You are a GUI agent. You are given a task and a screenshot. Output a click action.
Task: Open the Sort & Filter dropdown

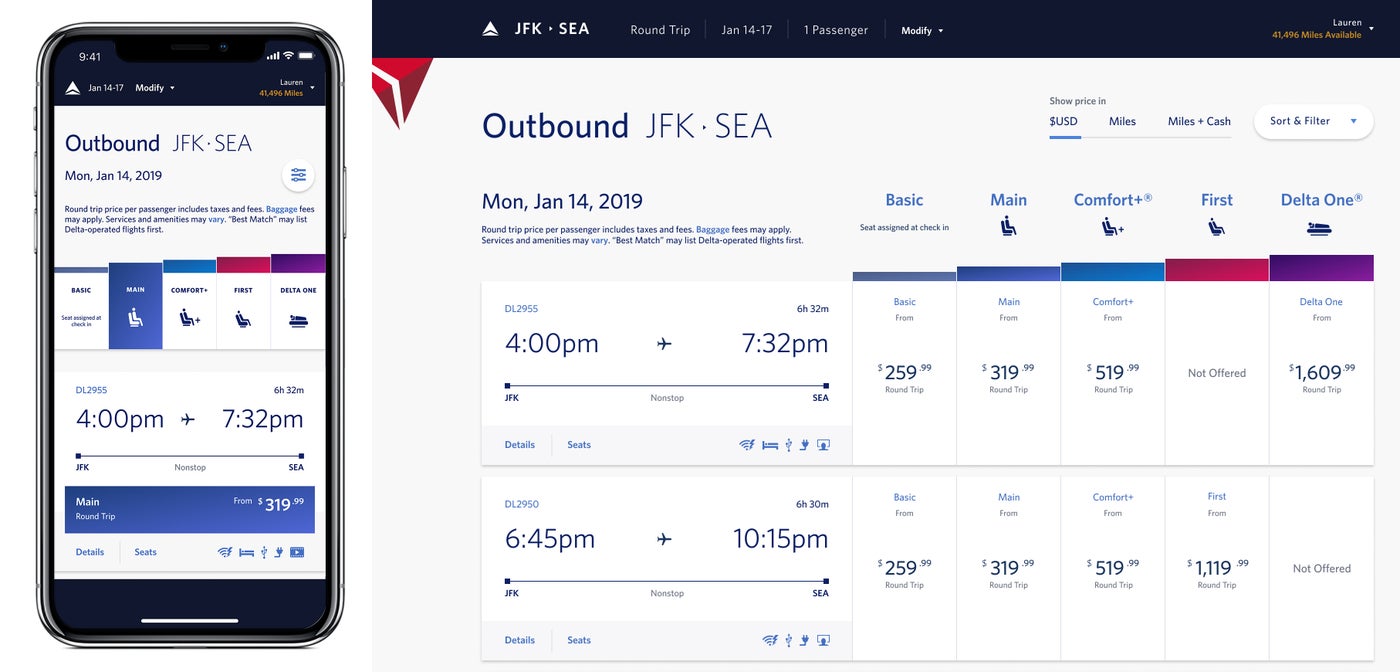(1313, 120)
